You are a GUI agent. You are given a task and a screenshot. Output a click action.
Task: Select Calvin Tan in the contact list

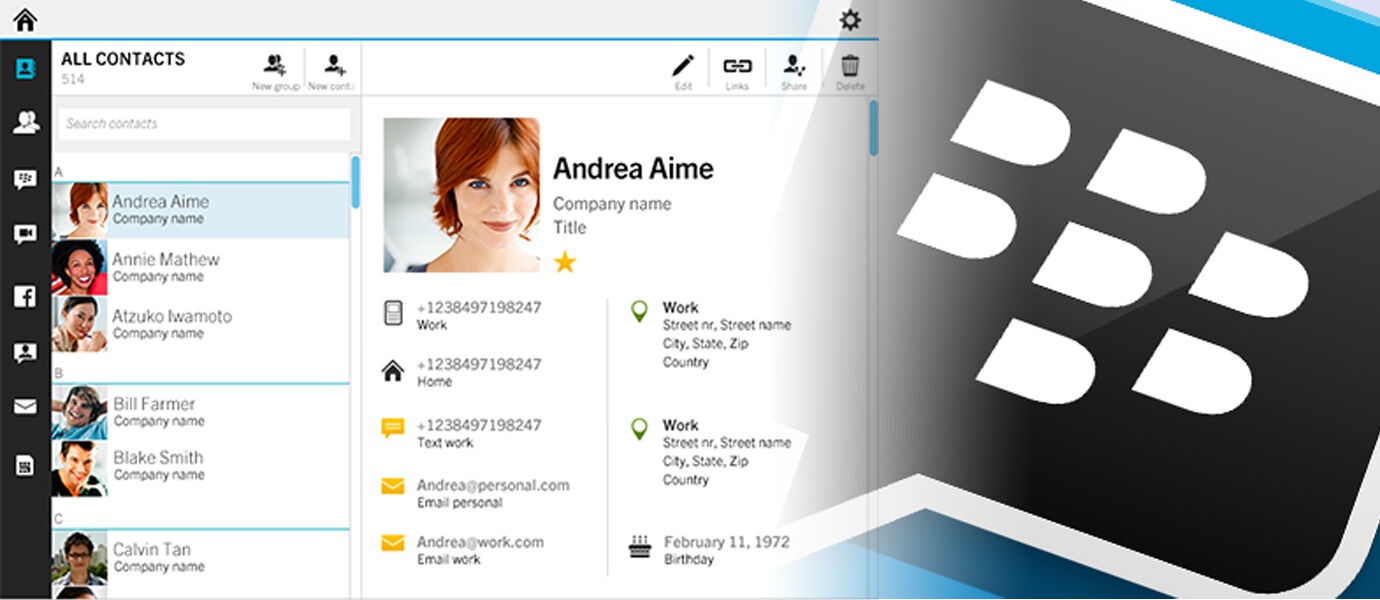coord(201,557)
